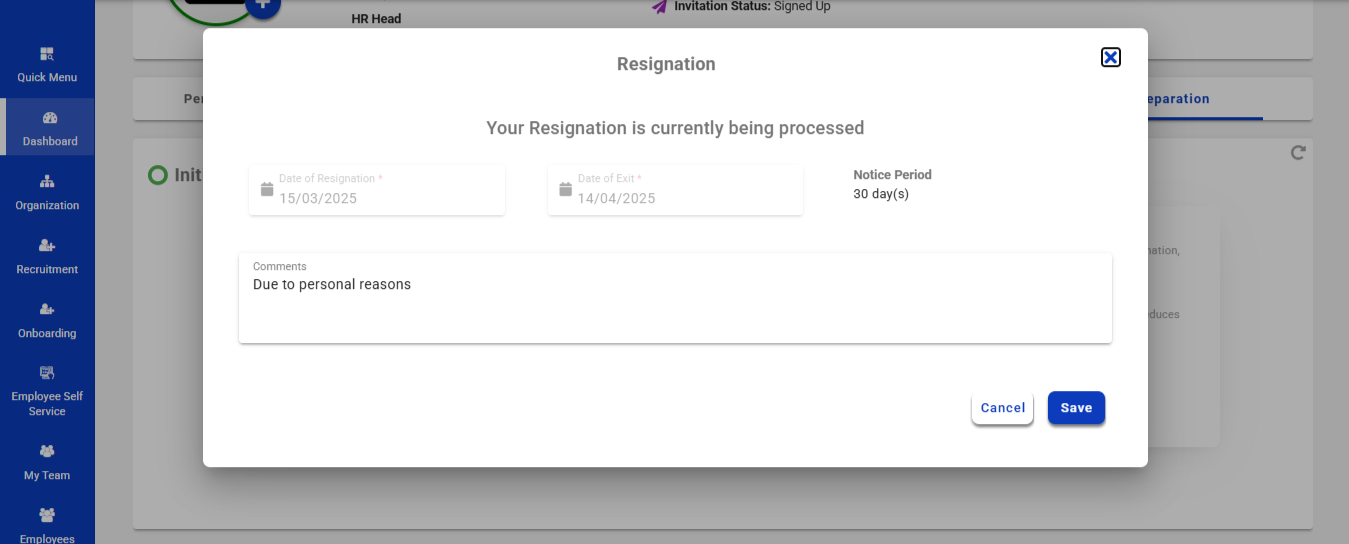Click the blue plus button on profile photo

(x=263, y=5)
